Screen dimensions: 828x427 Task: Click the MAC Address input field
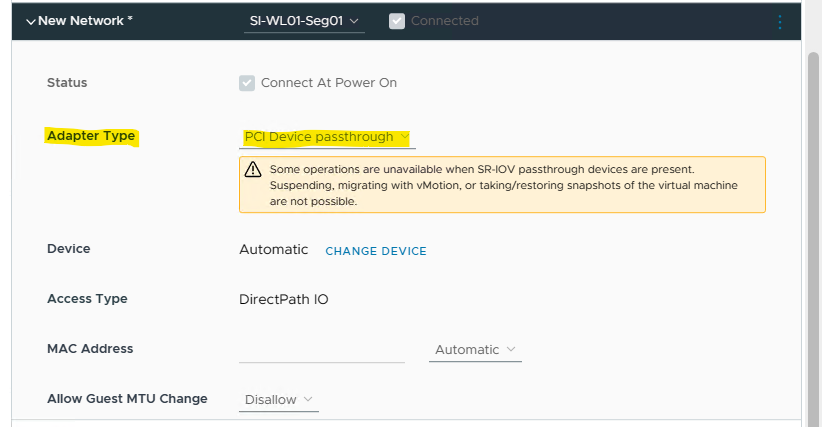click(322, 350)
